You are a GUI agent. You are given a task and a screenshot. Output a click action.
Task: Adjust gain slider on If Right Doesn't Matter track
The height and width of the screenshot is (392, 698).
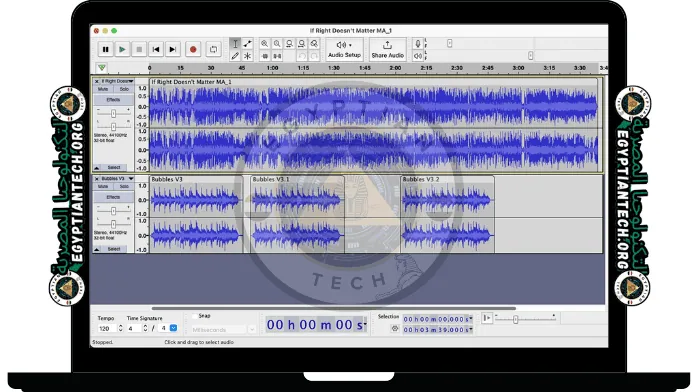[114, 113]
